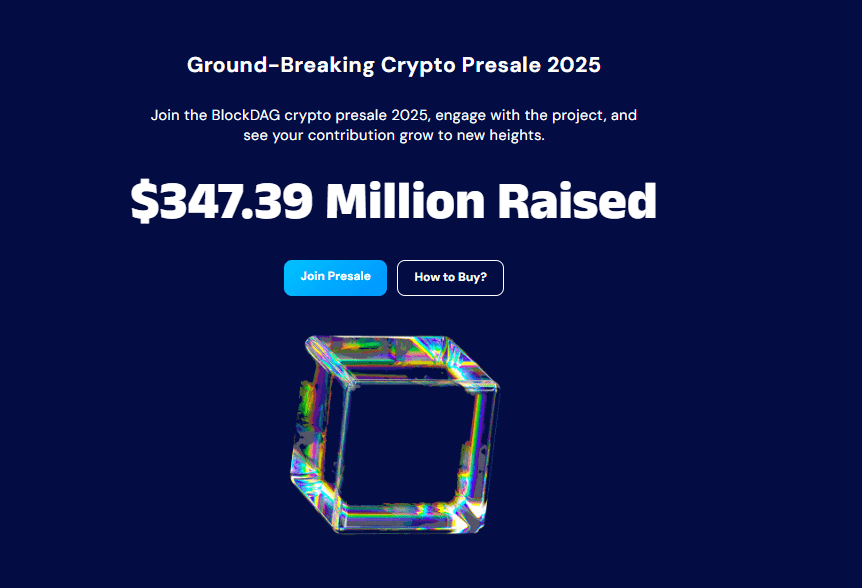Select the Ground-Breaking Crypto Presale 2025 heading
The width and height of the screenshot is (862, 588).
coord(394,65)
